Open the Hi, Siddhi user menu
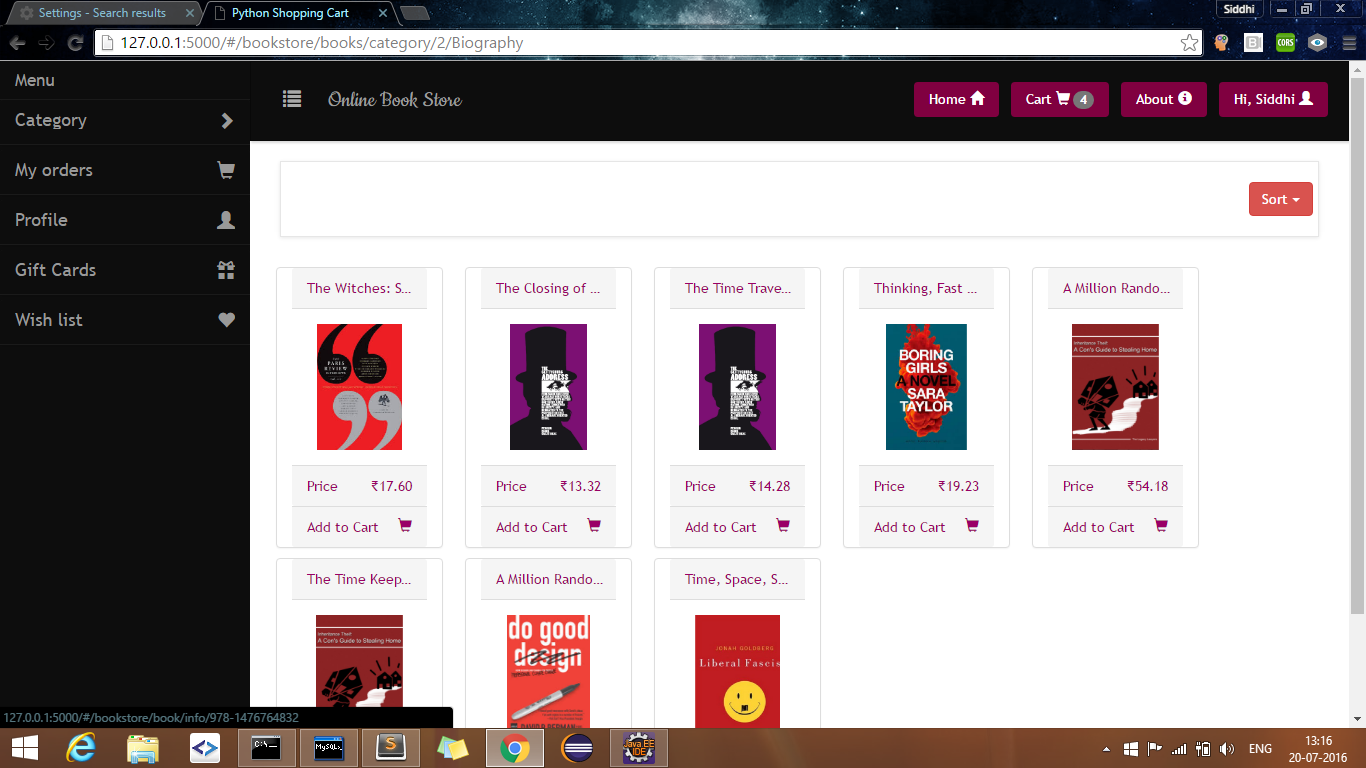 point(1273,99)
